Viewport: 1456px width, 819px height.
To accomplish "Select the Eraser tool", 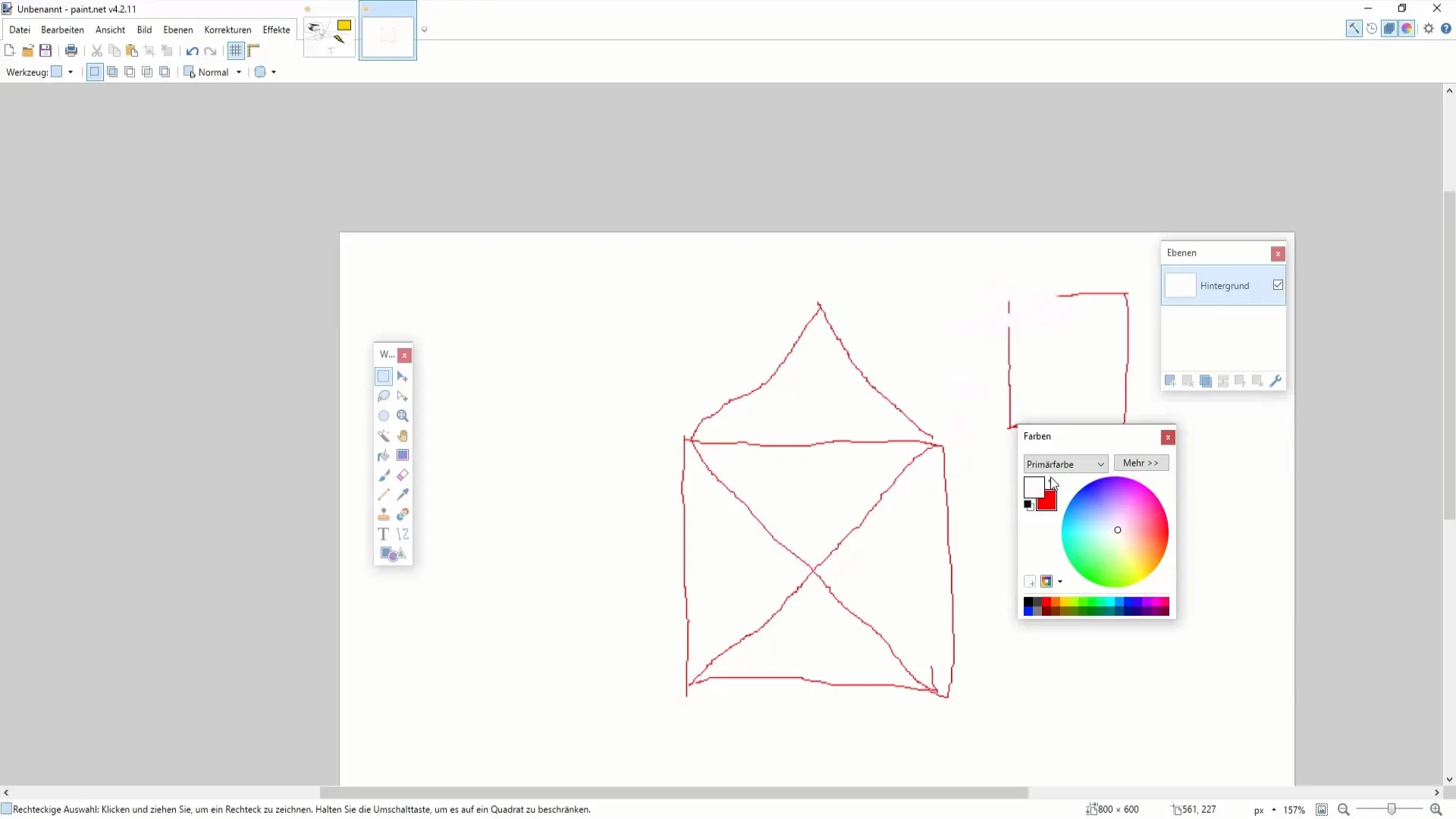I will pos(402,475).
